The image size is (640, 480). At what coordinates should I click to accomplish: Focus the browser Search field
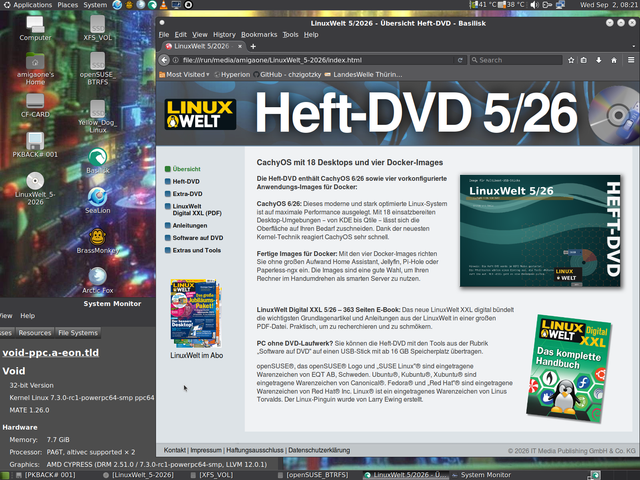point(516,60)
